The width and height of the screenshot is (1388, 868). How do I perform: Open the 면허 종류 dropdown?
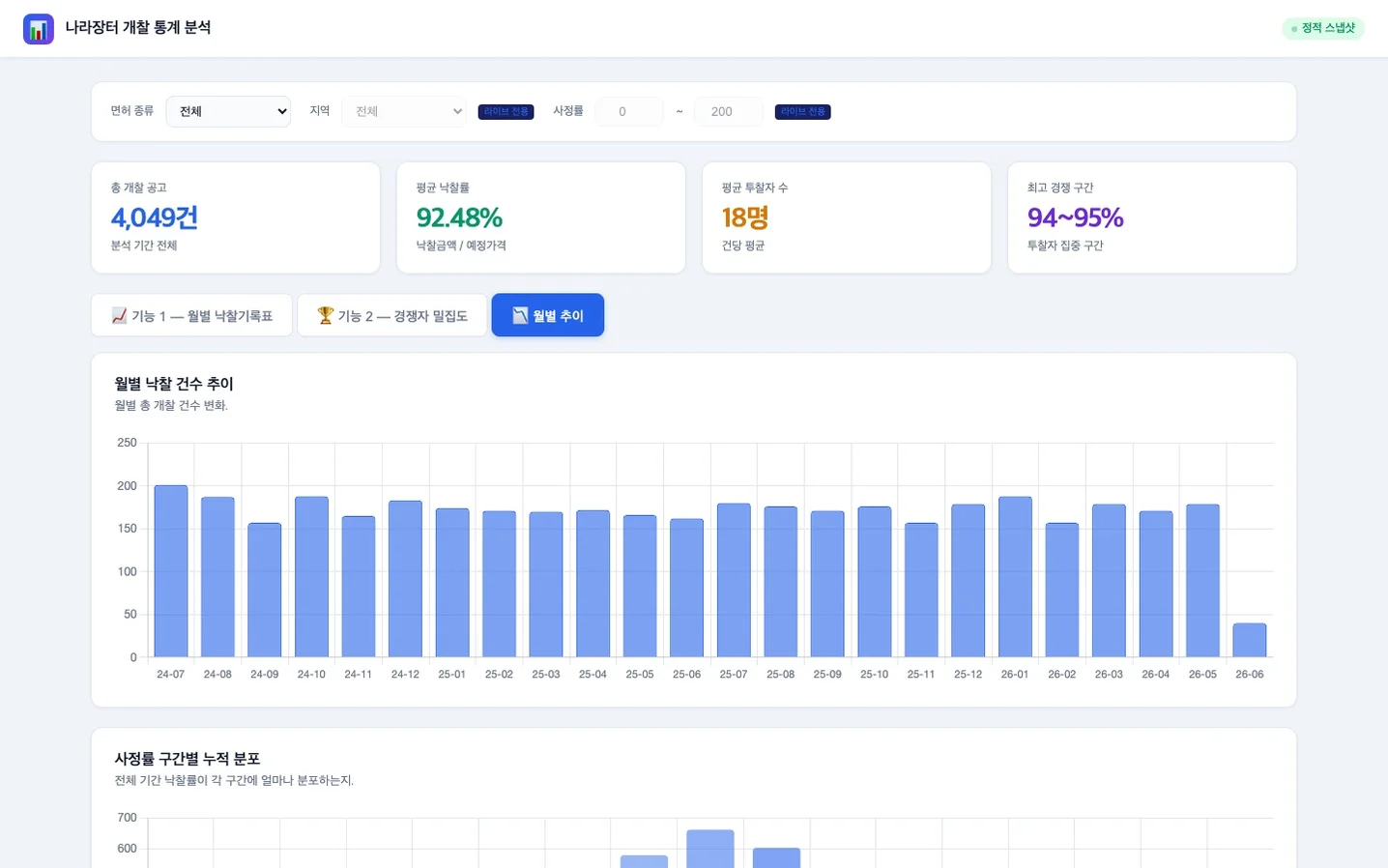coord(228,111)
